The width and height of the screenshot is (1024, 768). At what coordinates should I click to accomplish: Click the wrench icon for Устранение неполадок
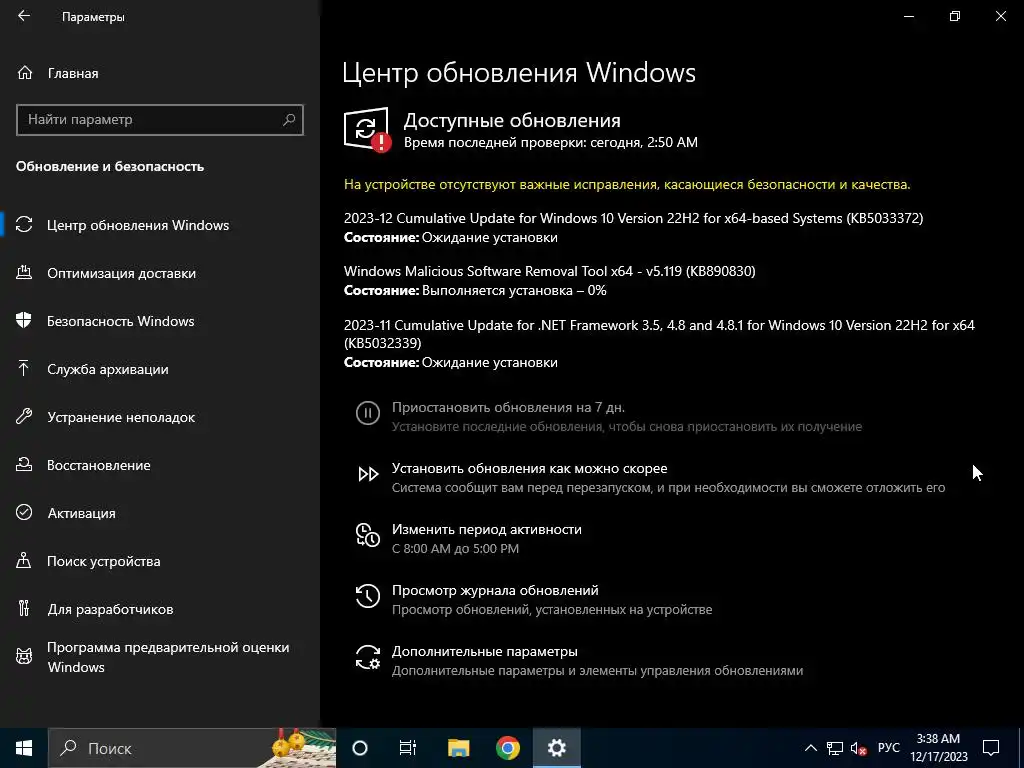coord(24,417)
